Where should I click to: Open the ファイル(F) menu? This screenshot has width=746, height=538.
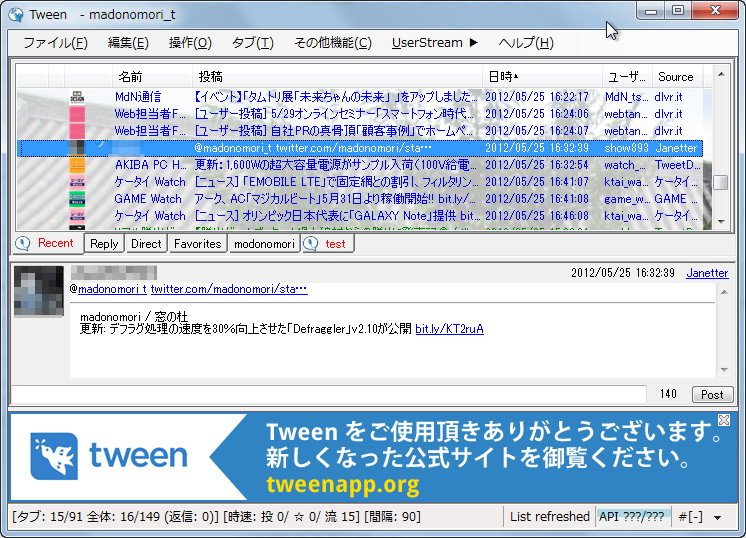coord(55,43)
